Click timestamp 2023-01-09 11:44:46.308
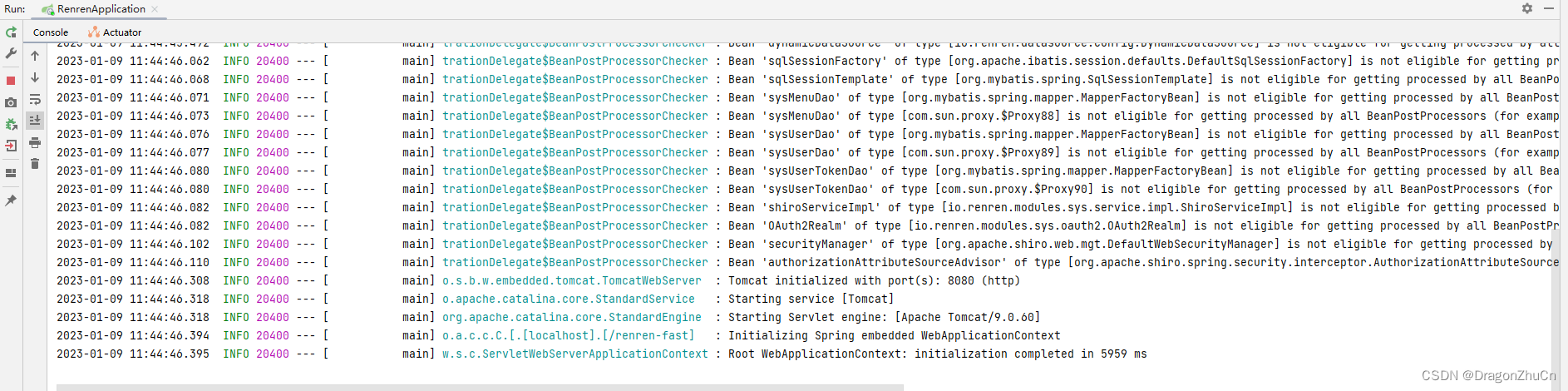 click(133, 280)
